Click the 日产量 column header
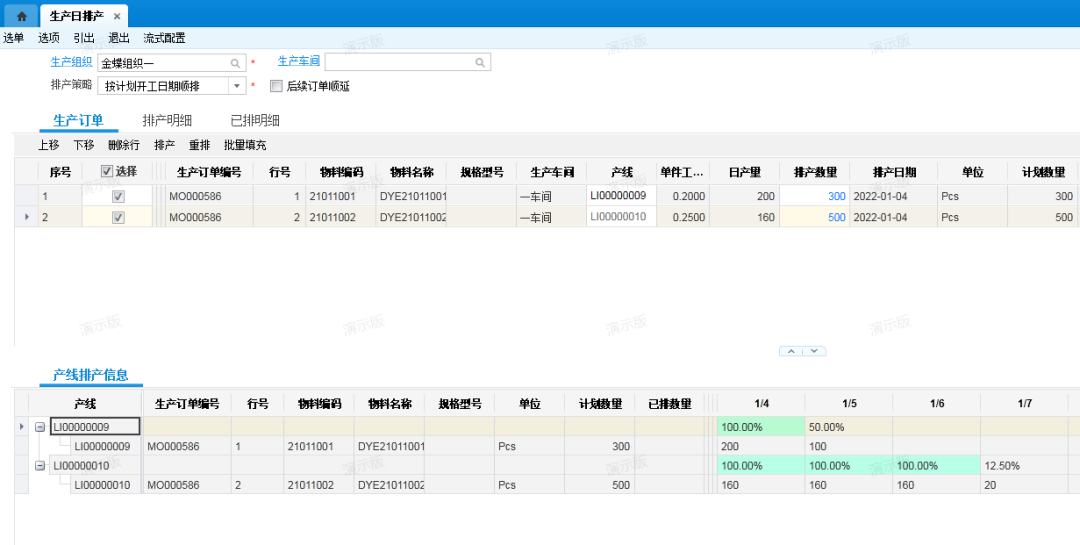The width and height of the screenshot is (1080, 545). [x=745, y=172]
